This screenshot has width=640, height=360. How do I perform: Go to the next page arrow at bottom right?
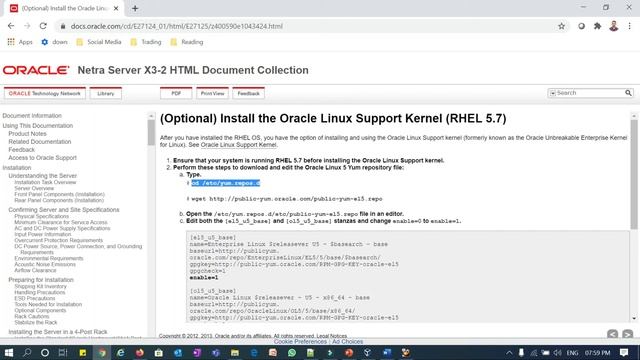(628, 334)
